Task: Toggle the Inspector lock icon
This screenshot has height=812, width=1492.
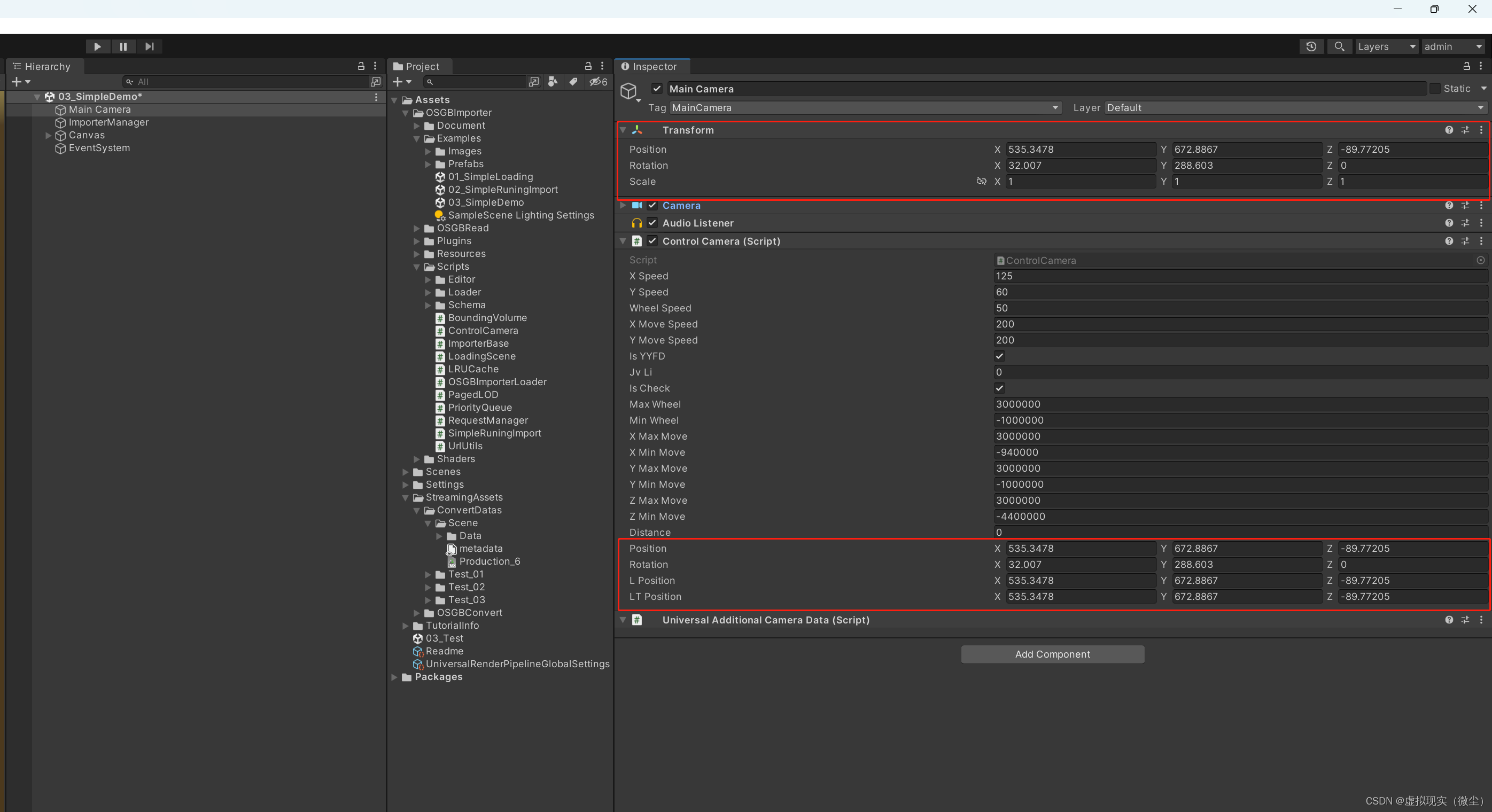Action: point(1466,66)
